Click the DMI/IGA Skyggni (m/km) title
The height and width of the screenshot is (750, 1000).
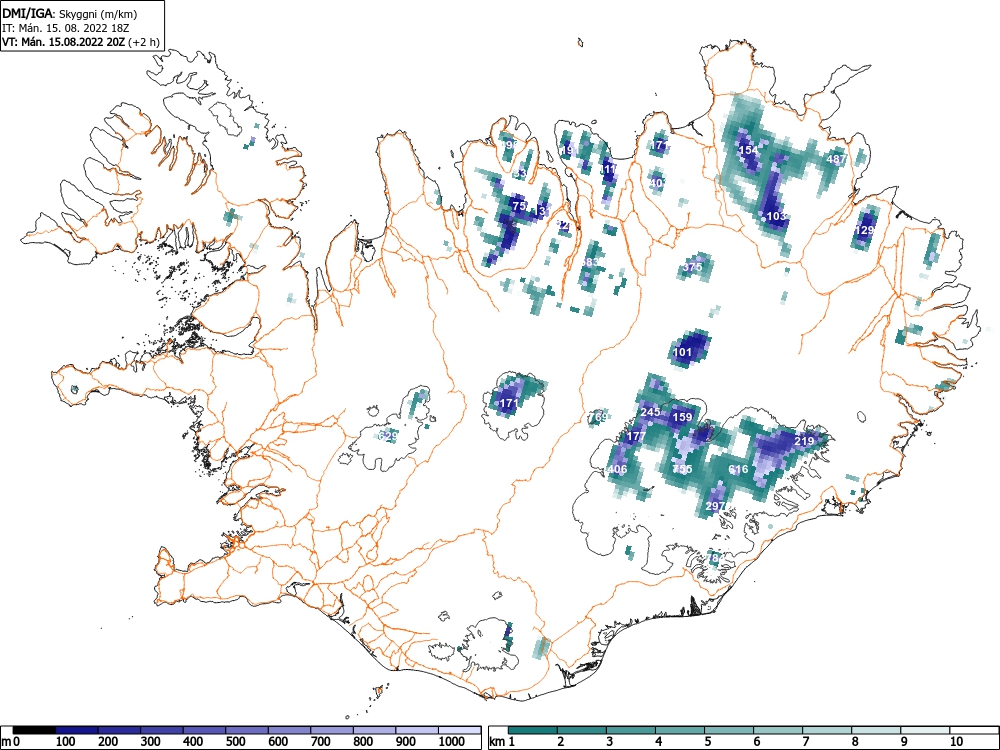(x=70, y=13)
